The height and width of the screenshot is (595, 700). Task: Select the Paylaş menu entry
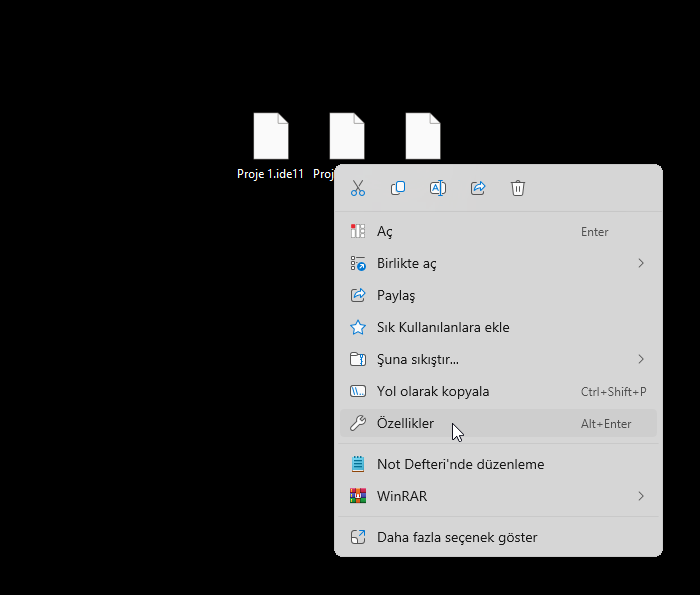[396, 296]
